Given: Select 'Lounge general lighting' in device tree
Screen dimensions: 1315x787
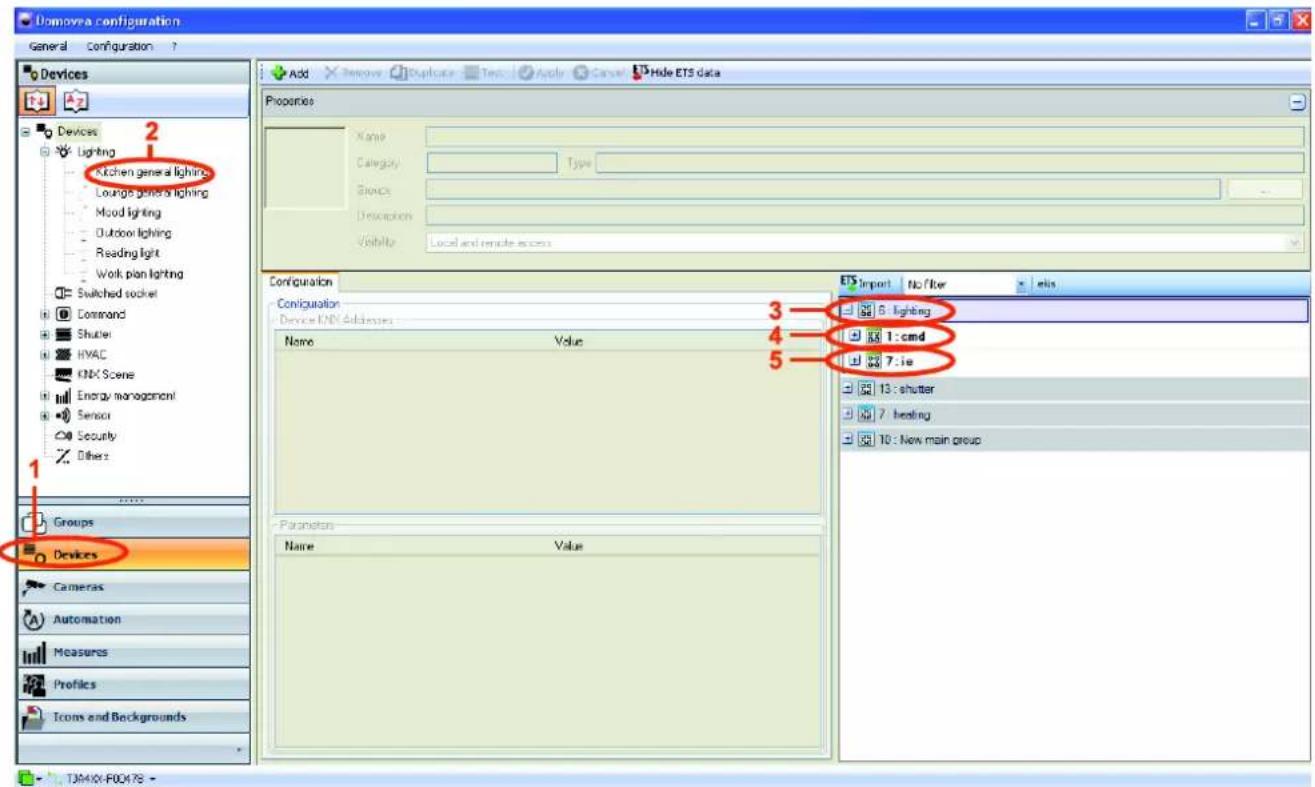Looking at the screenshot, I should (x=152, y=193).
